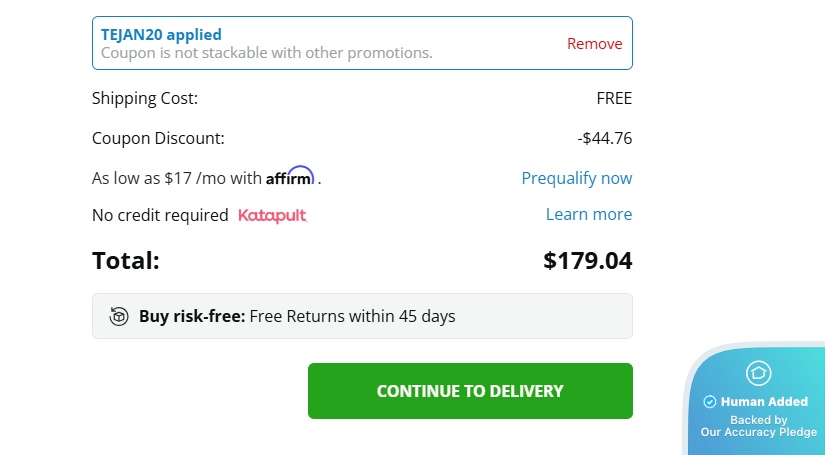
Task: Click the FREE shipping cost value
Action: click(614, 98)
